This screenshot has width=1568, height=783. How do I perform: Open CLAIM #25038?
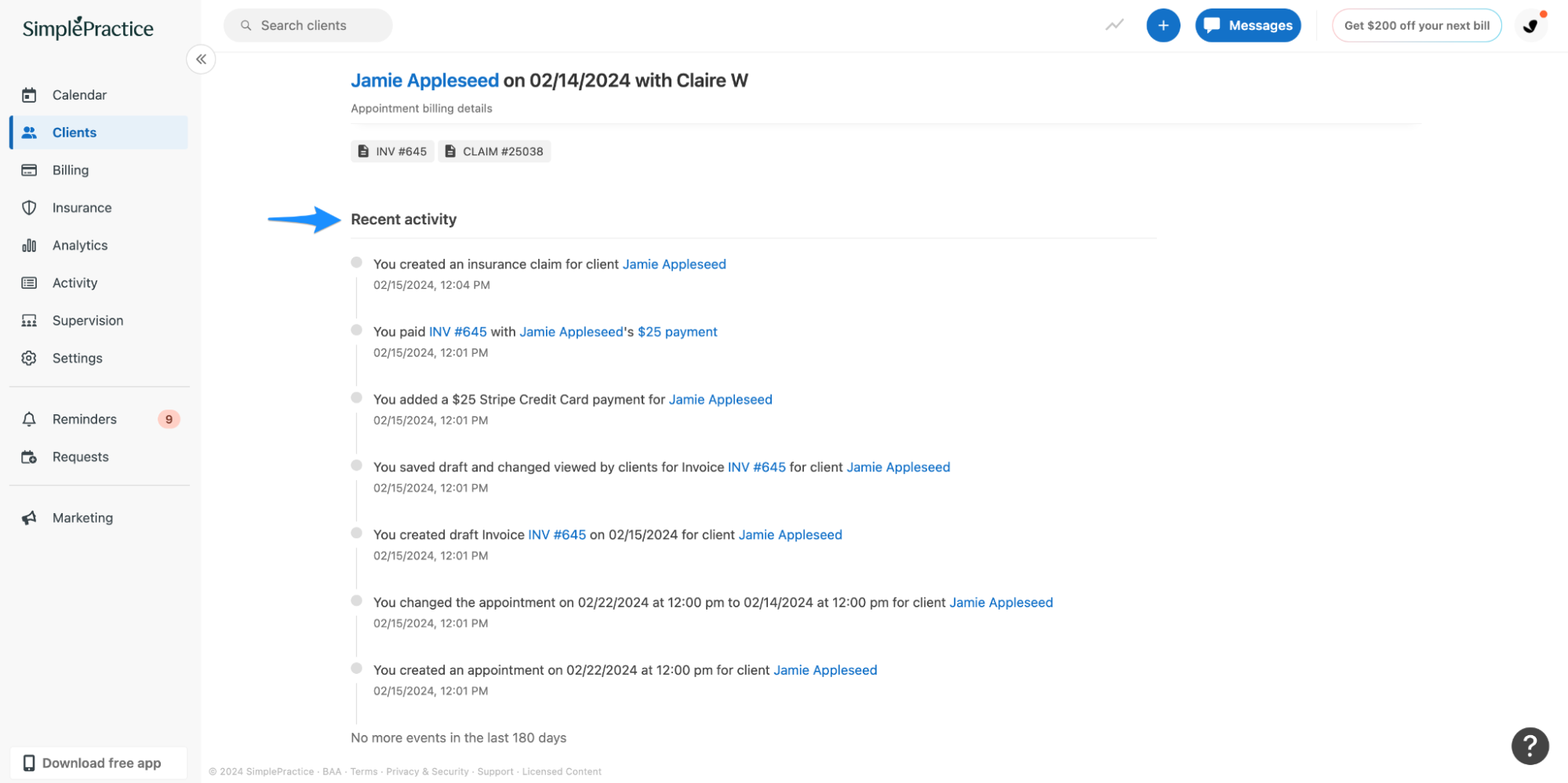(494, 151)
